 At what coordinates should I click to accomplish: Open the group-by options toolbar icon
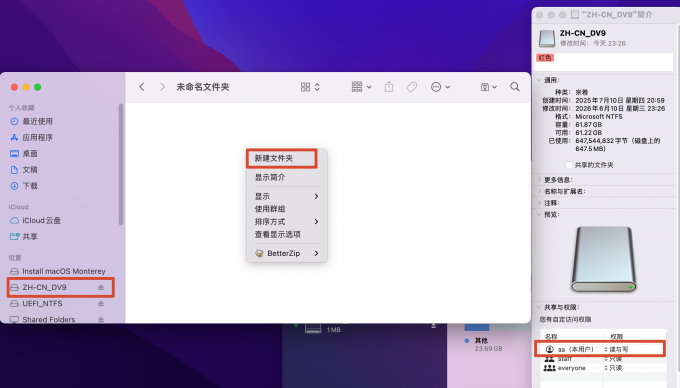[361, 87]
